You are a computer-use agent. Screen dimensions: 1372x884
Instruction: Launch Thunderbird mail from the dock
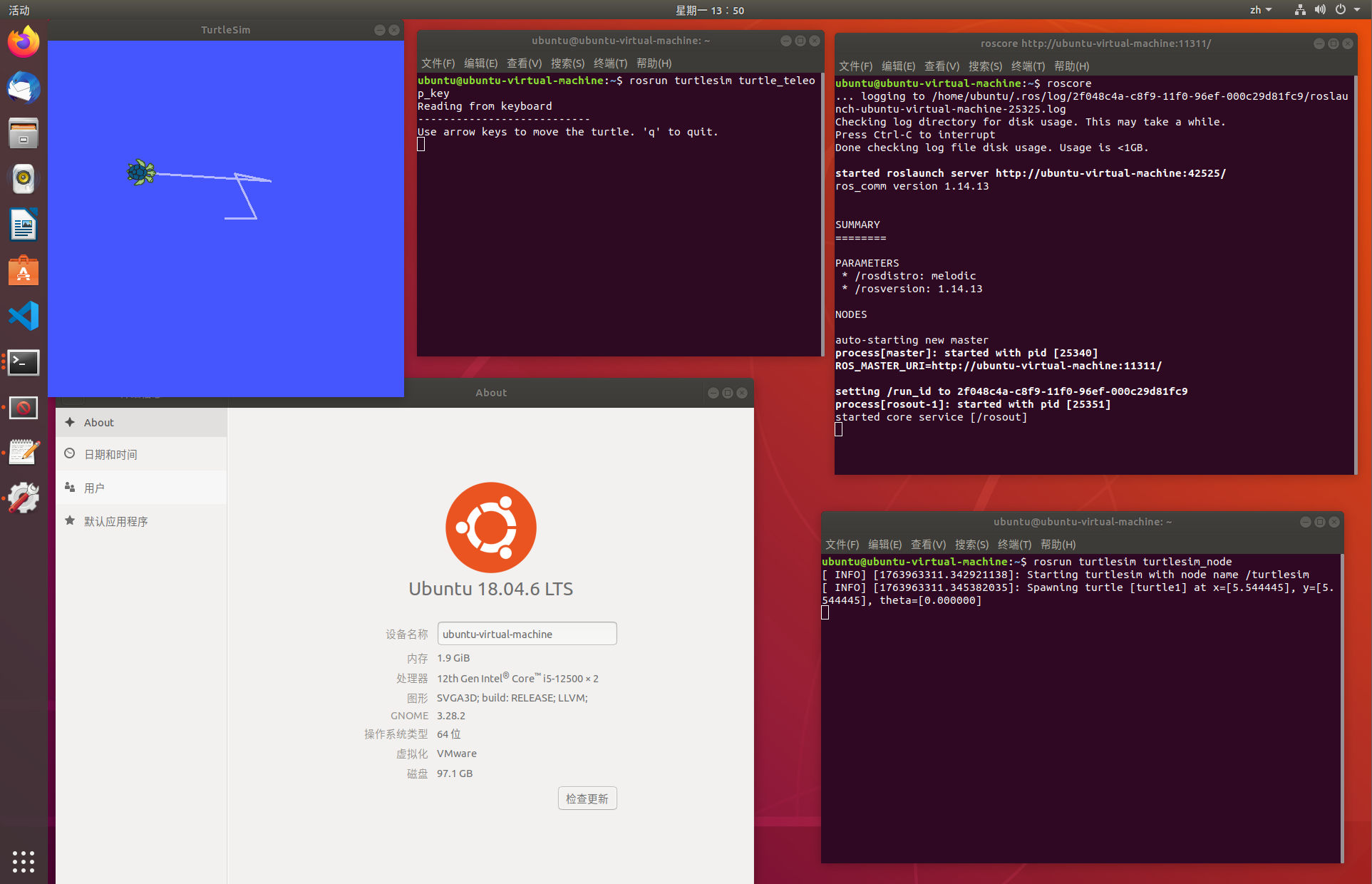tap(24, 88)
